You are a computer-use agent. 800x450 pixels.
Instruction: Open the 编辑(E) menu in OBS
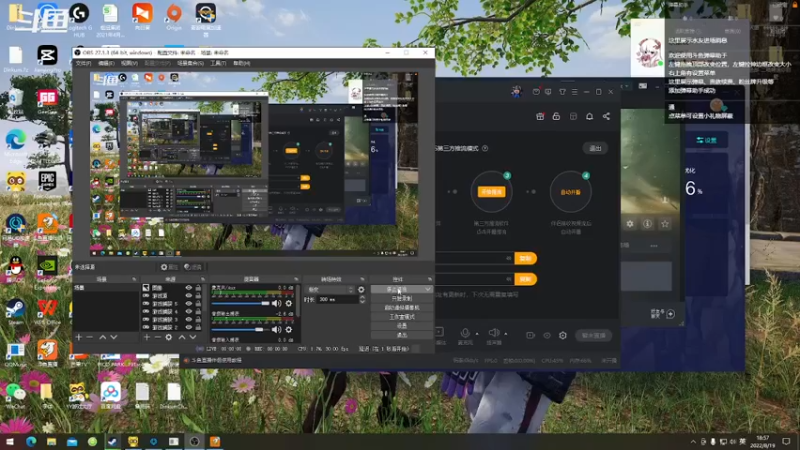click(106, 63)
